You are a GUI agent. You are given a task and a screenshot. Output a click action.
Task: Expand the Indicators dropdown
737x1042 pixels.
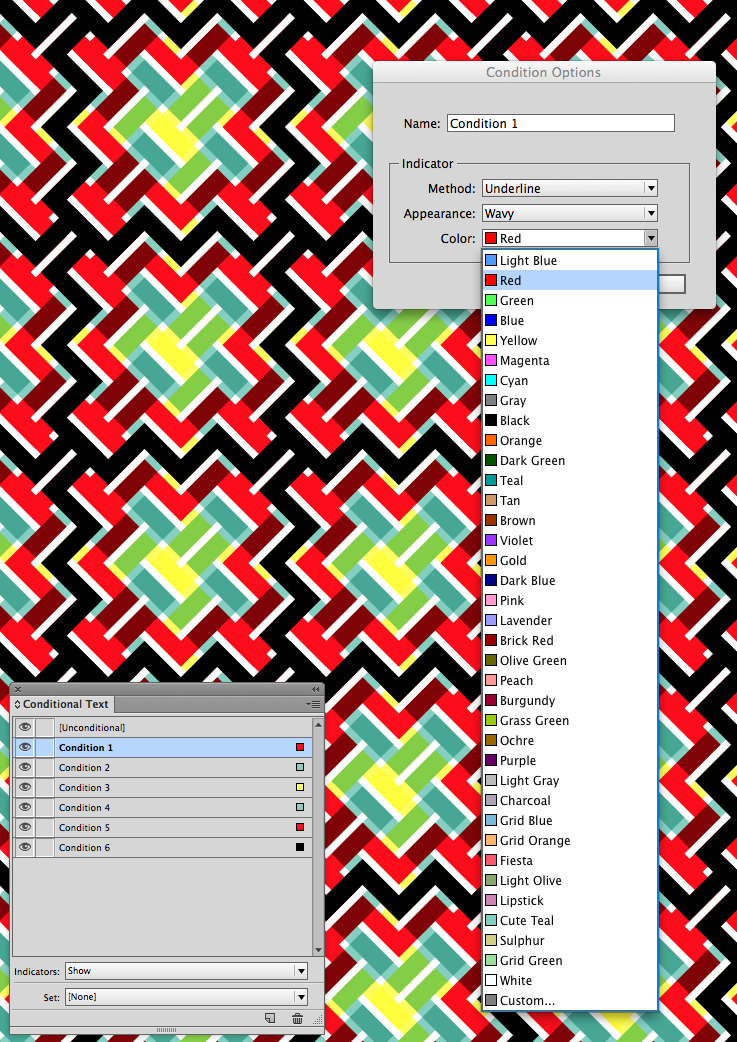point(186,971)
